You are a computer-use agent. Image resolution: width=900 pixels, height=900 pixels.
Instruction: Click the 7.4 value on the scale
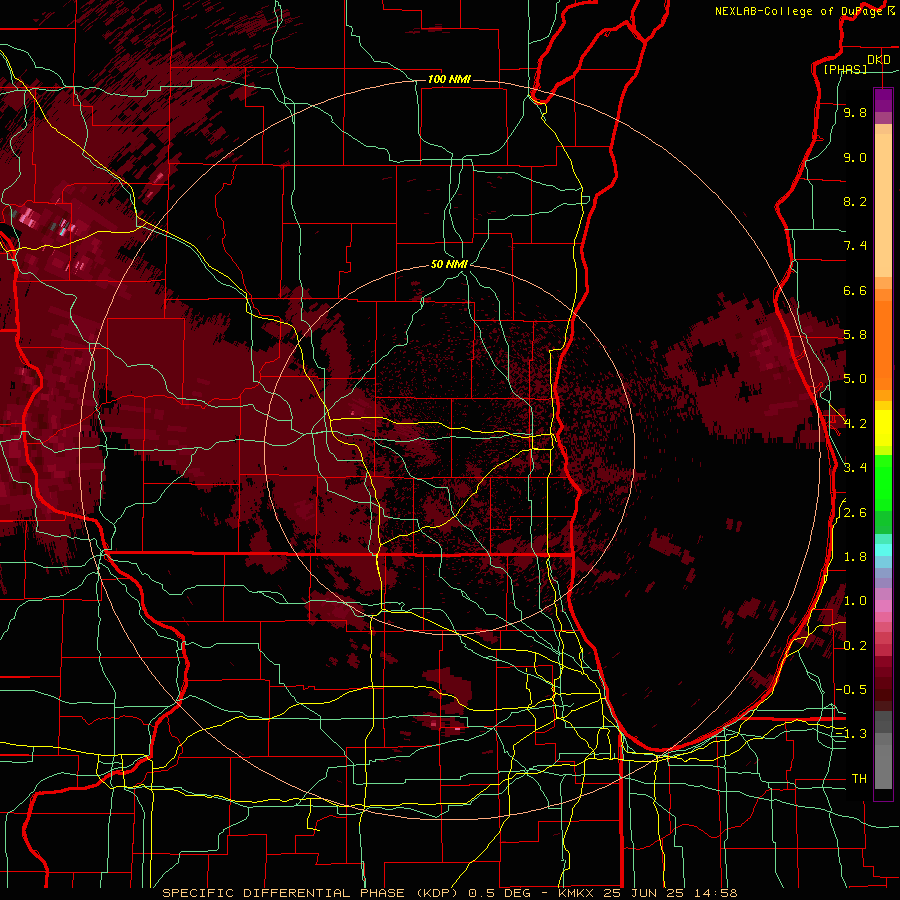click(x=855, y=246)
